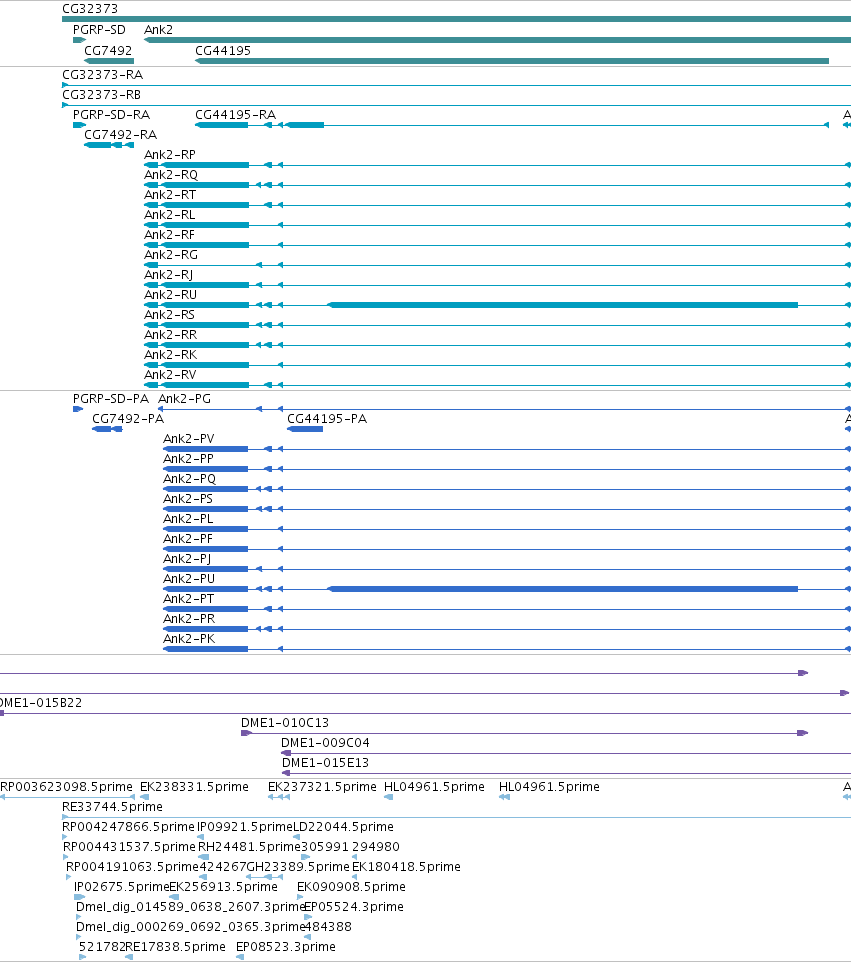Image resolution: width=851 pixels, height=962 pixels.
Task: Select the EP08523.3prime EST label
Action: click(x=286, y=947)
